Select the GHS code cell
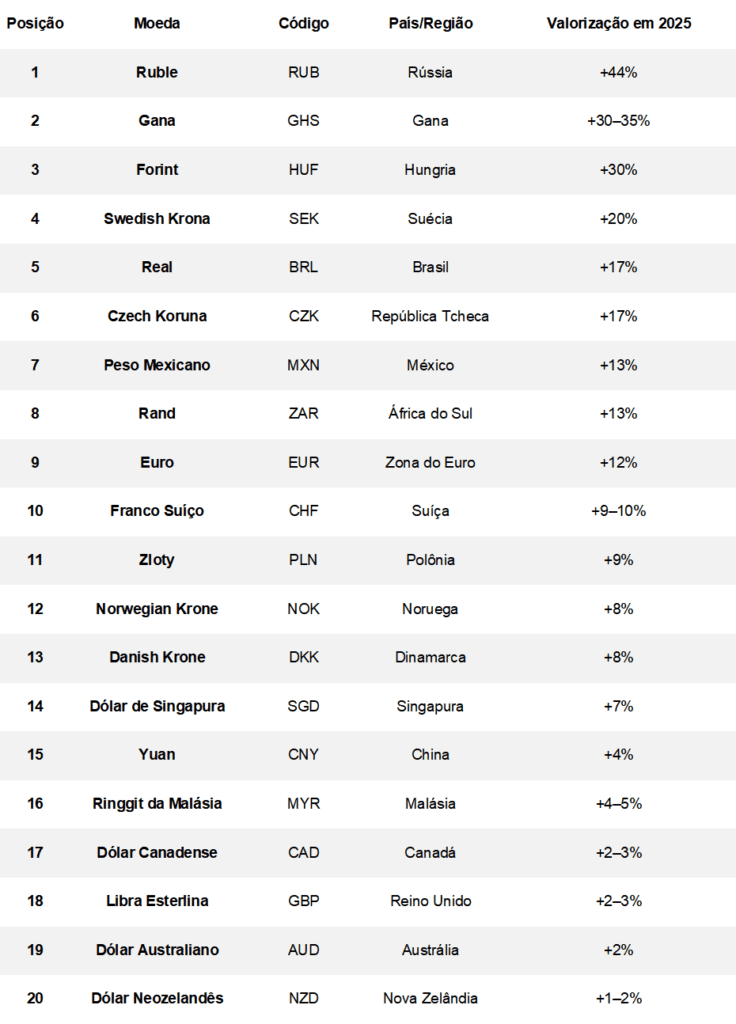Viewport: 736px width, 1024px height. (303, 121)
